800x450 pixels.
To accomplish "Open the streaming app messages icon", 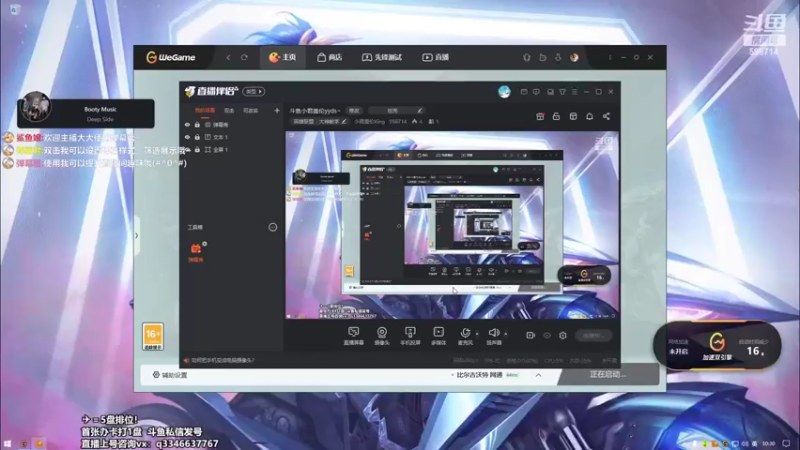I will coord(524,92).
